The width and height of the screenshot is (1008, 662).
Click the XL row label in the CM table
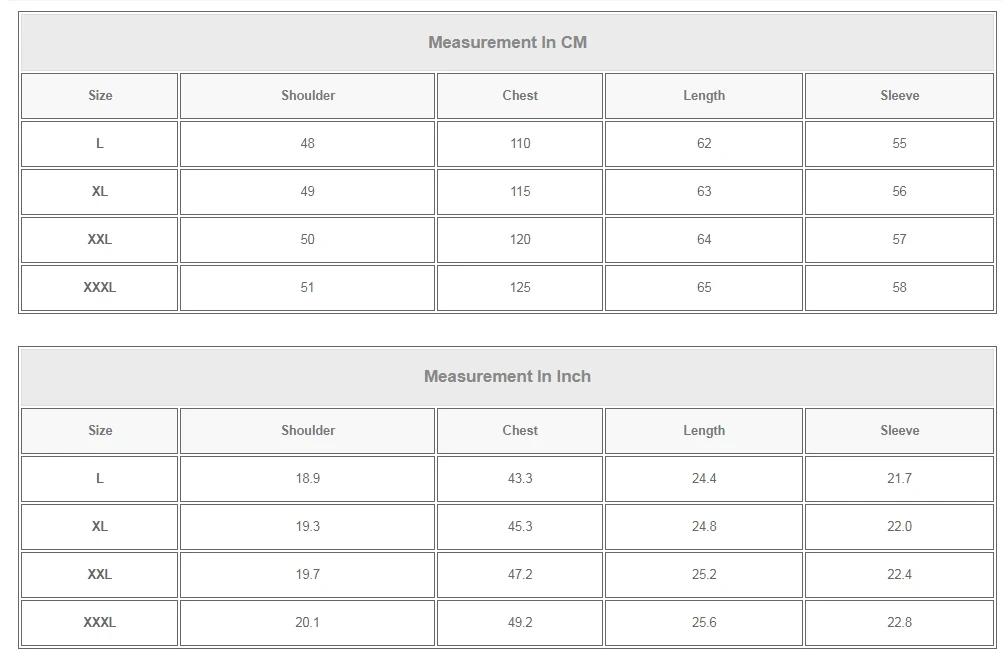pos(100,191)
